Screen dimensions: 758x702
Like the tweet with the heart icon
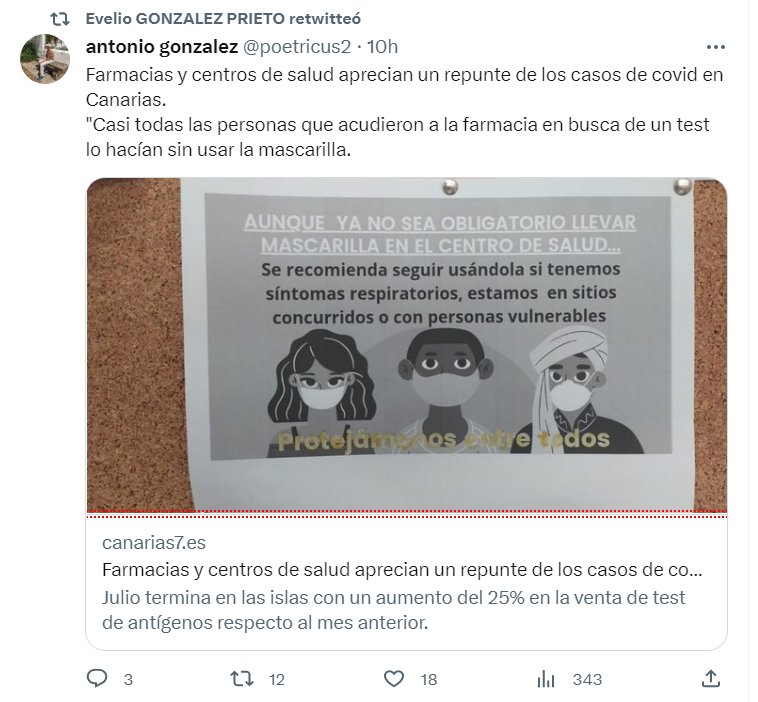pyautogui.click(x=394, y=679)
